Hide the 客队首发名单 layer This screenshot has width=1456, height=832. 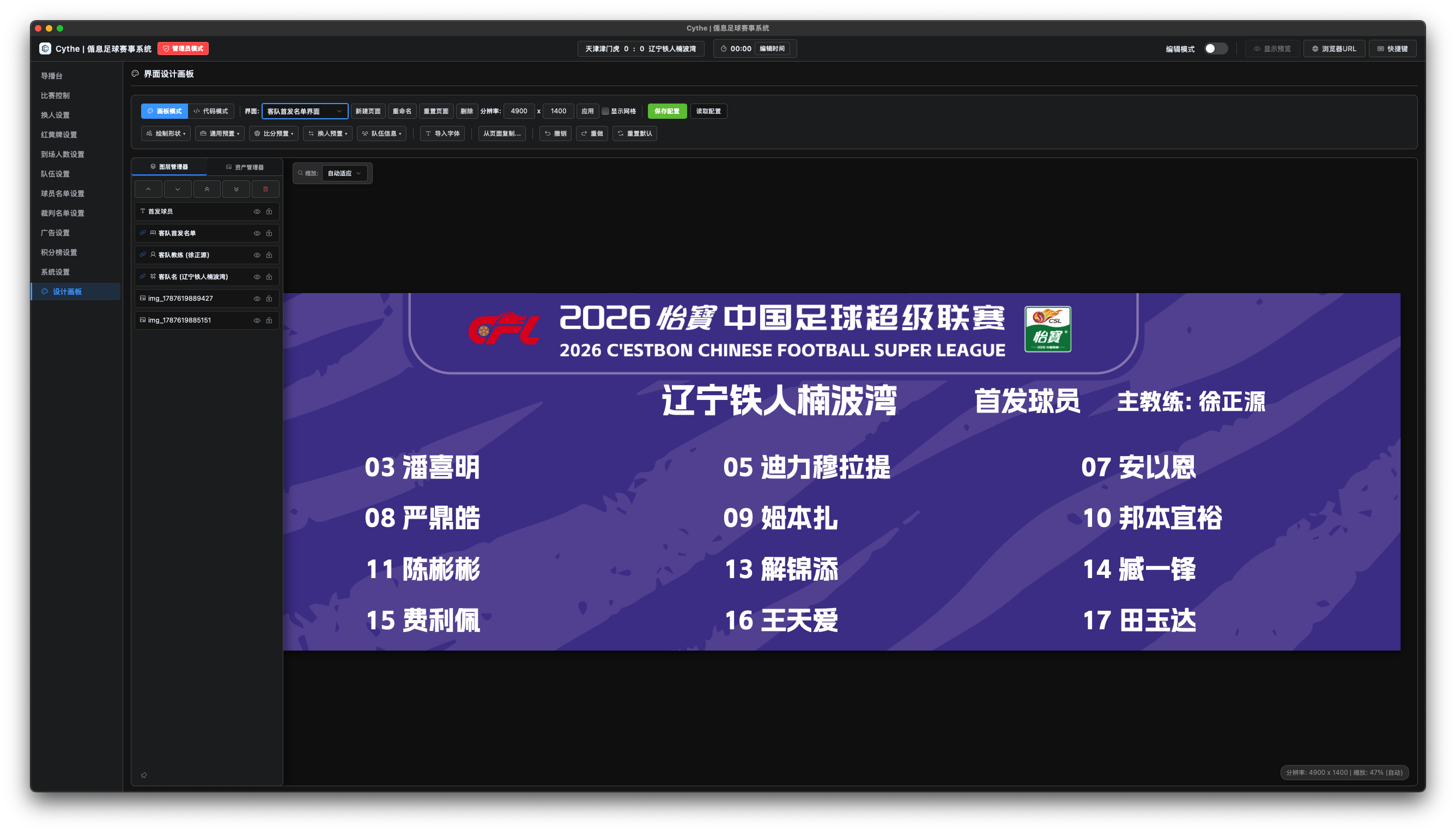[257, 233]
